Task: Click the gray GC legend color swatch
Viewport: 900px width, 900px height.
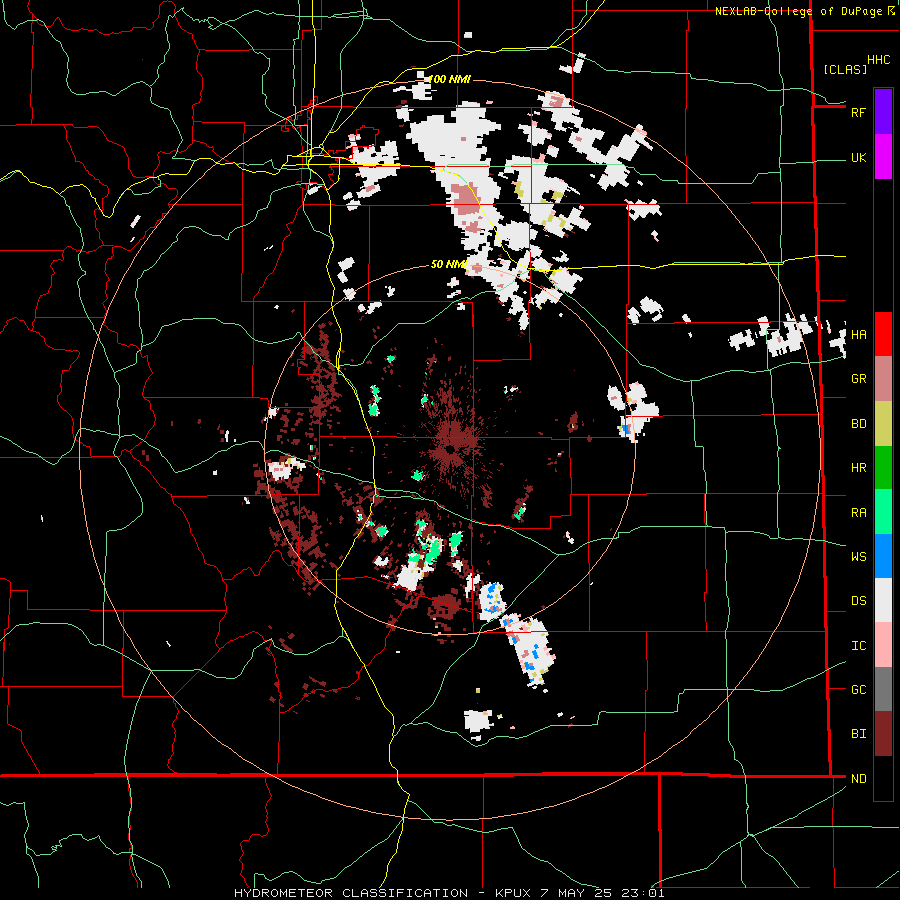Action: (x=883, y=689)
